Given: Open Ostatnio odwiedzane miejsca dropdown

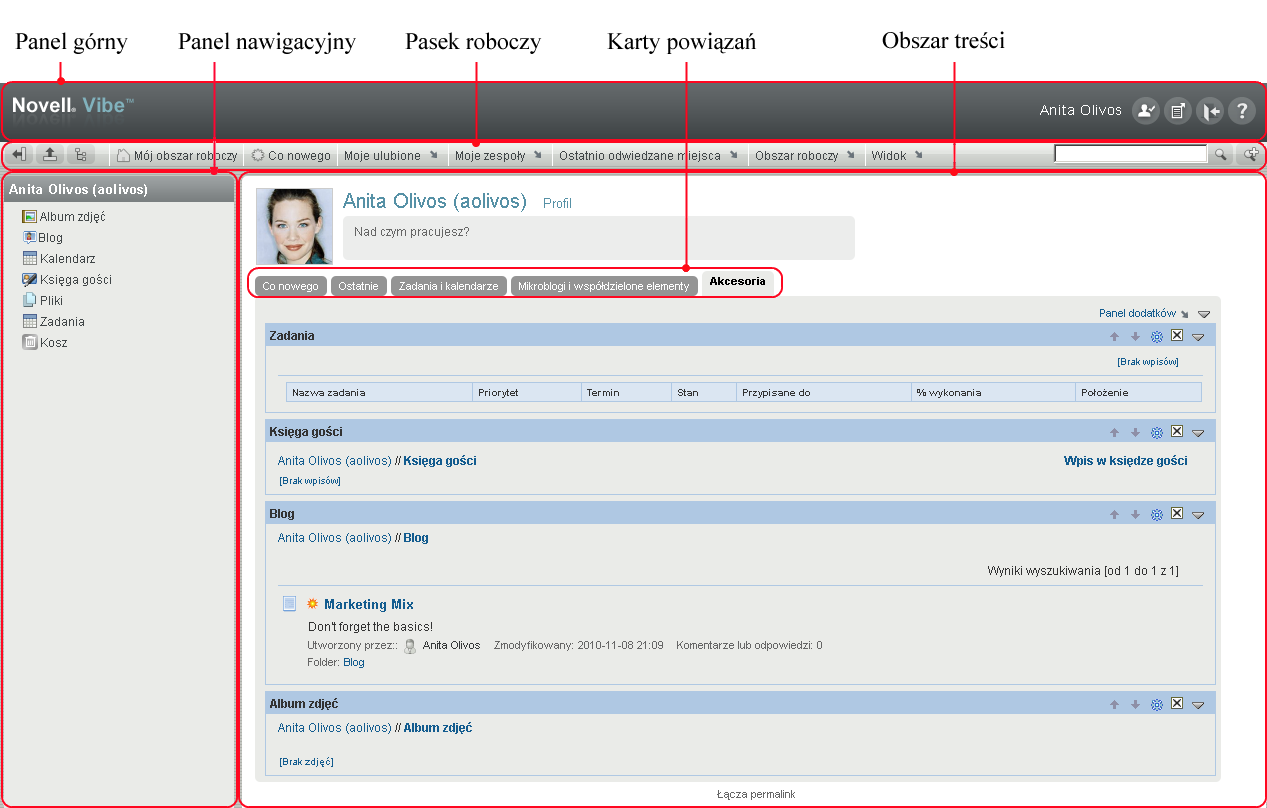Looking at the screenshot, I should (647, 156).
